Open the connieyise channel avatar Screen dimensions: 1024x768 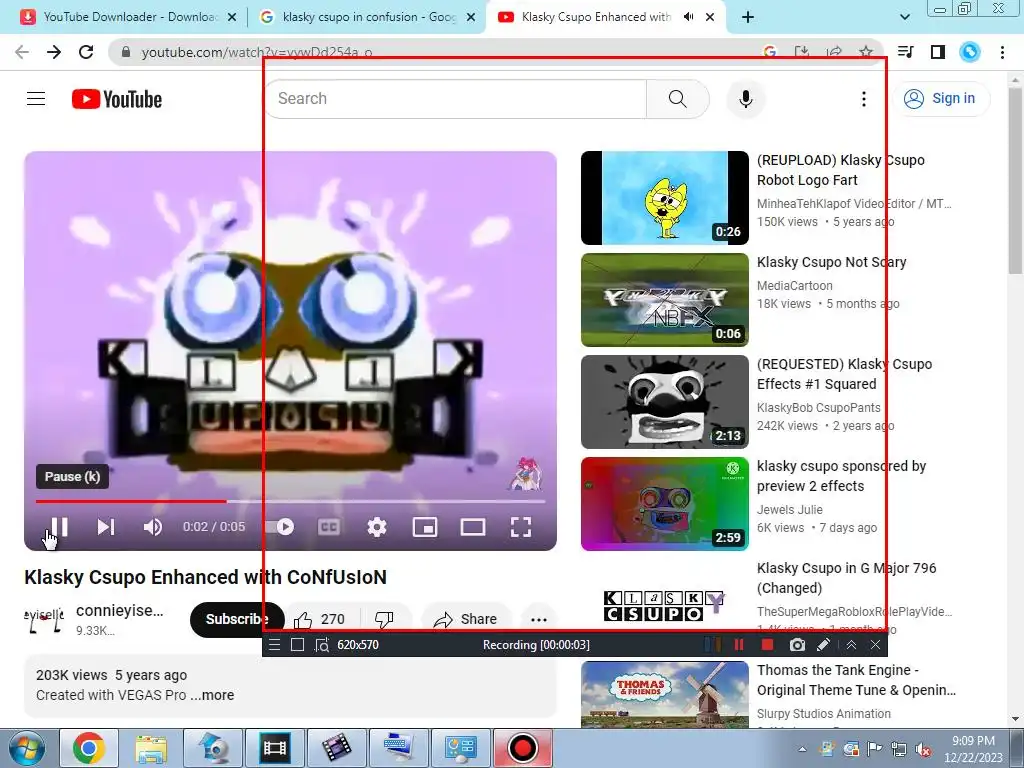pos(44,619)
